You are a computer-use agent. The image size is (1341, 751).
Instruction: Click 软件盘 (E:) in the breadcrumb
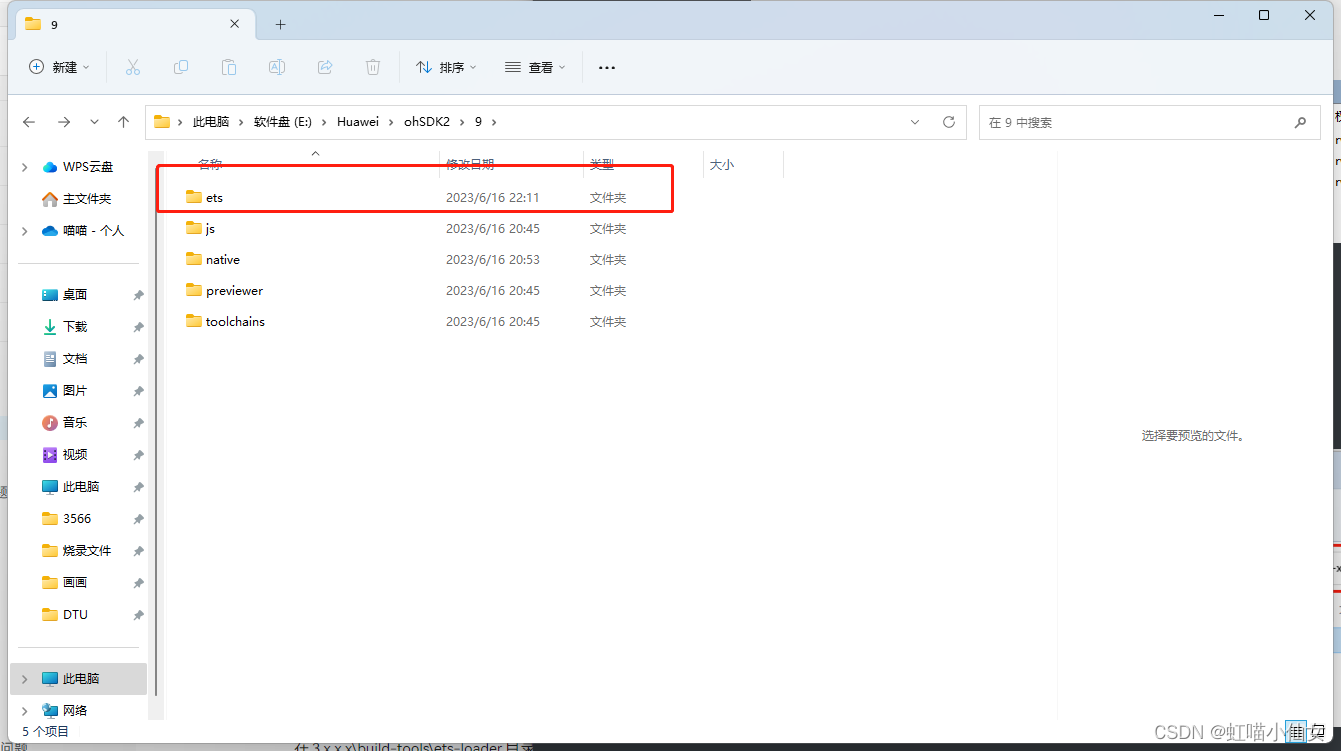[283, 122]
